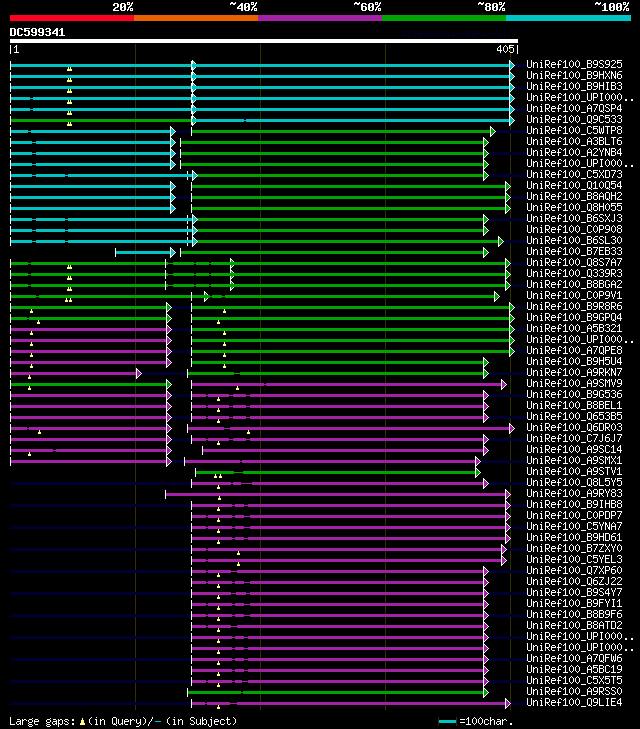Image resolution: width=640 pixels, height=729 pixels.
Task: Click the UniRef100_B9H5U4 hit name
Action: coord(574,362)
